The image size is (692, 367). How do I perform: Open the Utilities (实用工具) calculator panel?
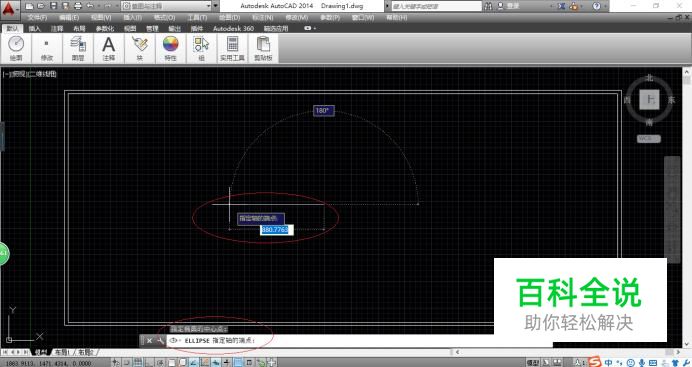232,49
